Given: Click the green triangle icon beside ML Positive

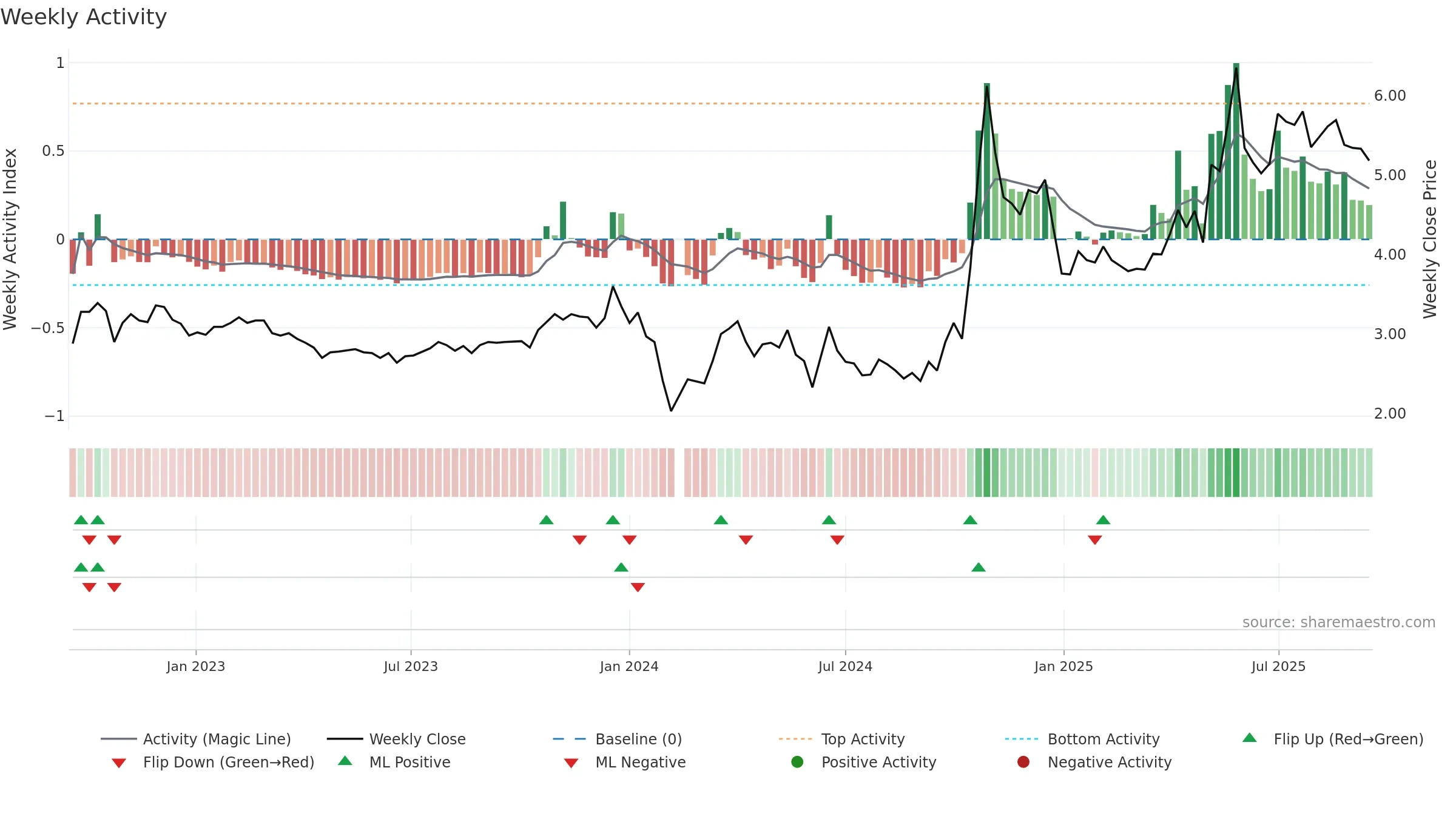Looking at the screenshot, I should [345, 761].
